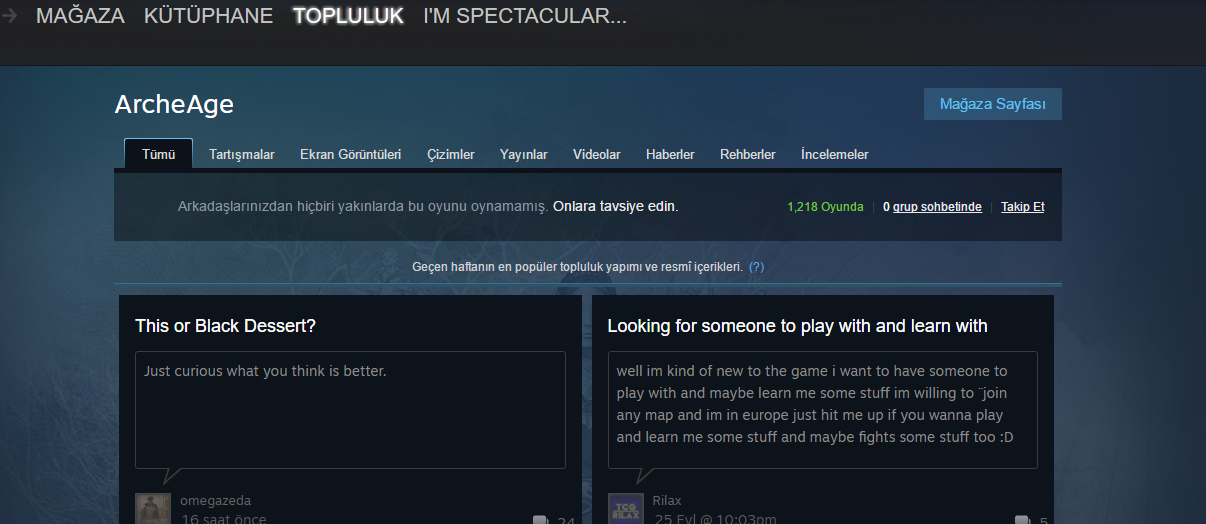Open I'M SPECTACULAR... profile menu
Image resolution: width=1206 pixels, height=524 pixels.
(x=525, y=16)
